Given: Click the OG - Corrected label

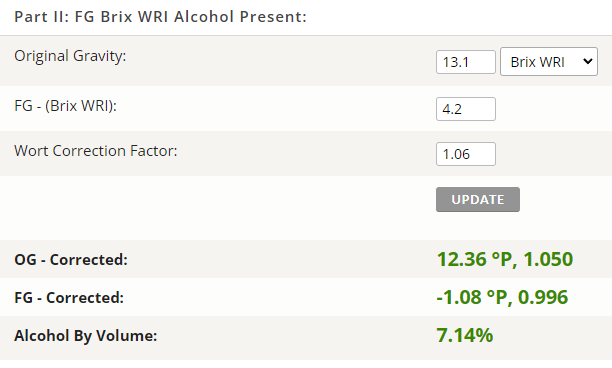Looking at the screenshot, I should coord(71,260).
